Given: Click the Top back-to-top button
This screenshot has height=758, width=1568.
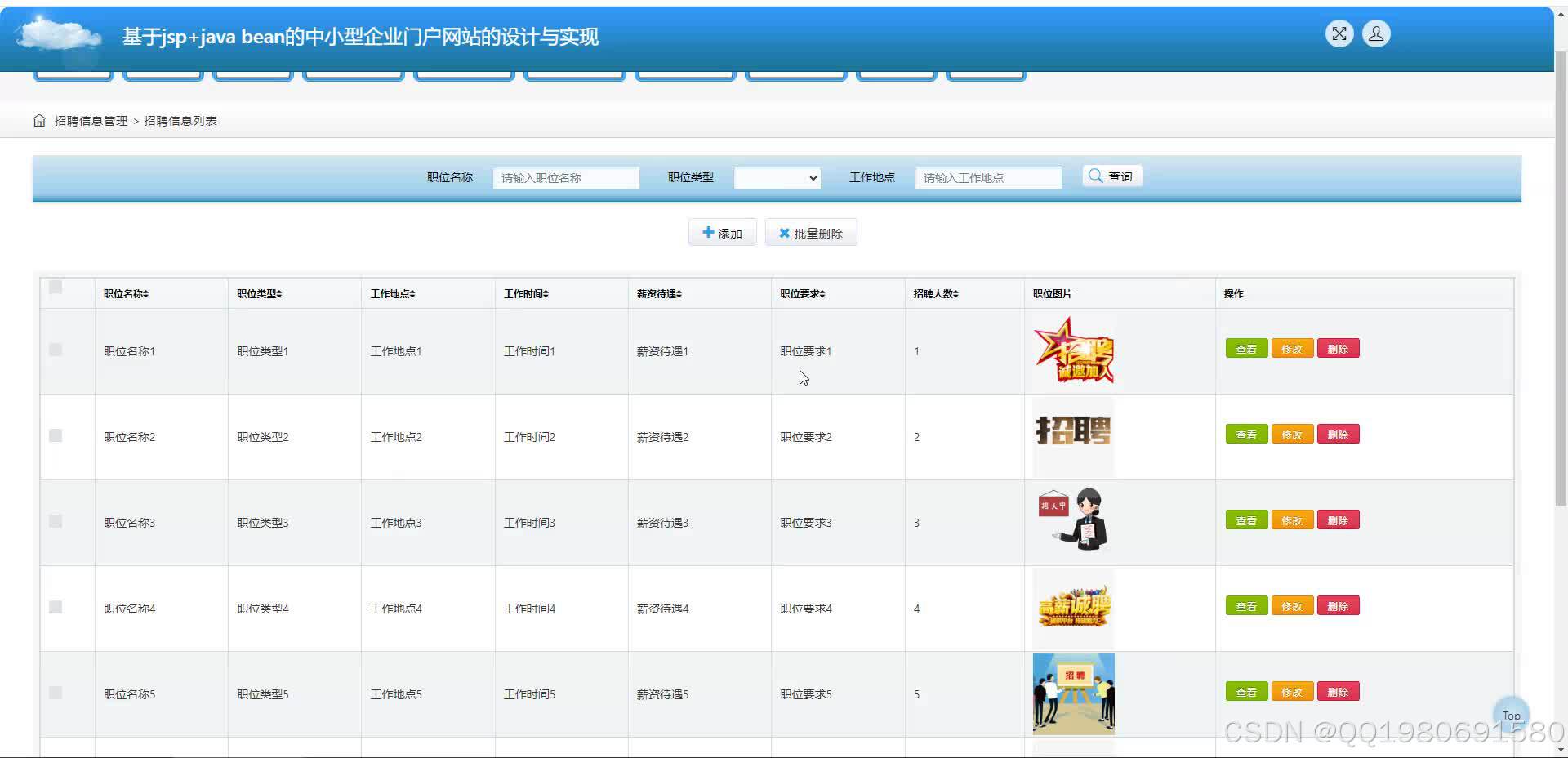Looking at the screenshot, I should tap(1511, 715).
